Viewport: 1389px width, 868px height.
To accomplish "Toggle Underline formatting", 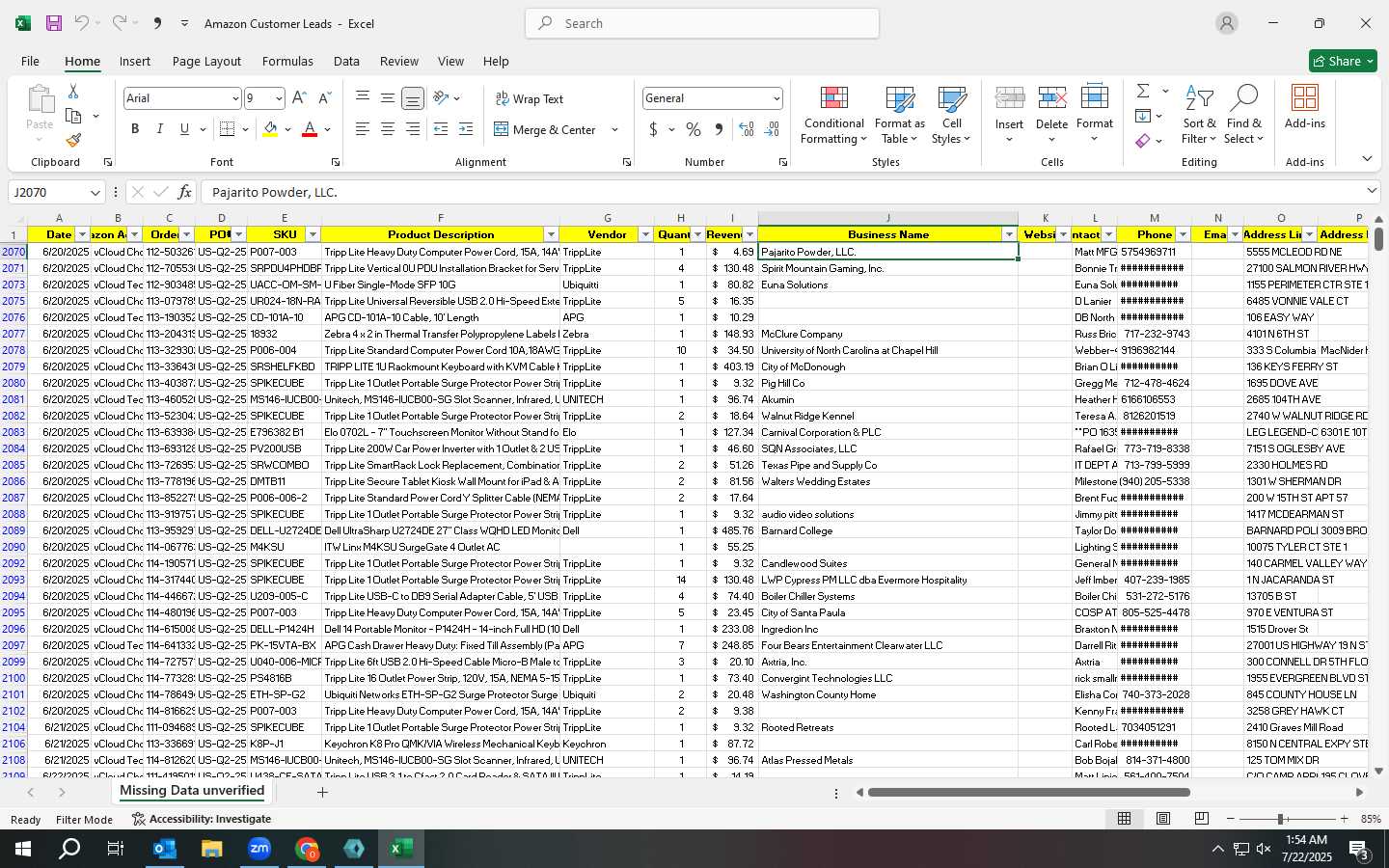I will coord(184,129).
